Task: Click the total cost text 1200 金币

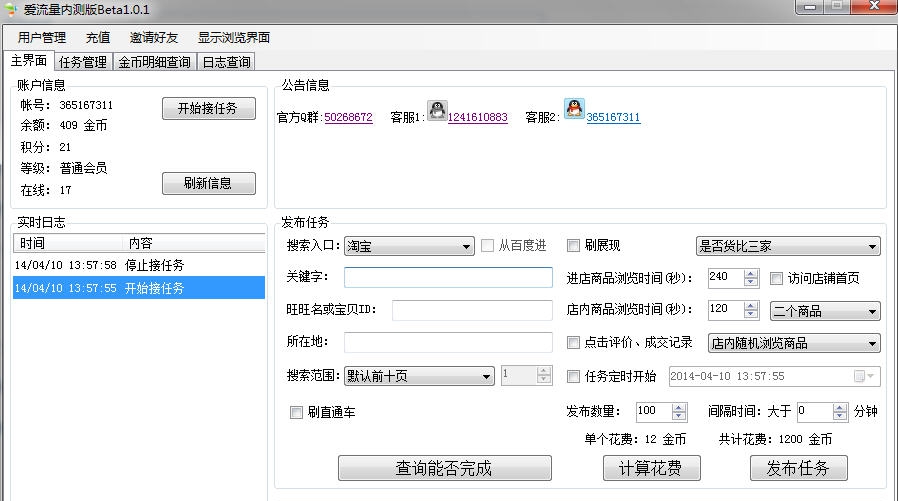Action: coord(805,439)
